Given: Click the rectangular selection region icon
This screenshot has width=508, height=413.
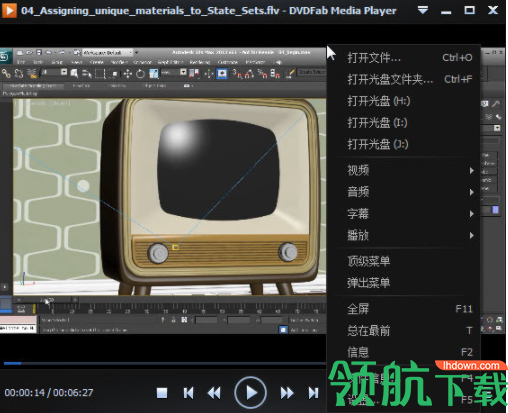Looking at the screenshot, I should [x=100, y=73].
